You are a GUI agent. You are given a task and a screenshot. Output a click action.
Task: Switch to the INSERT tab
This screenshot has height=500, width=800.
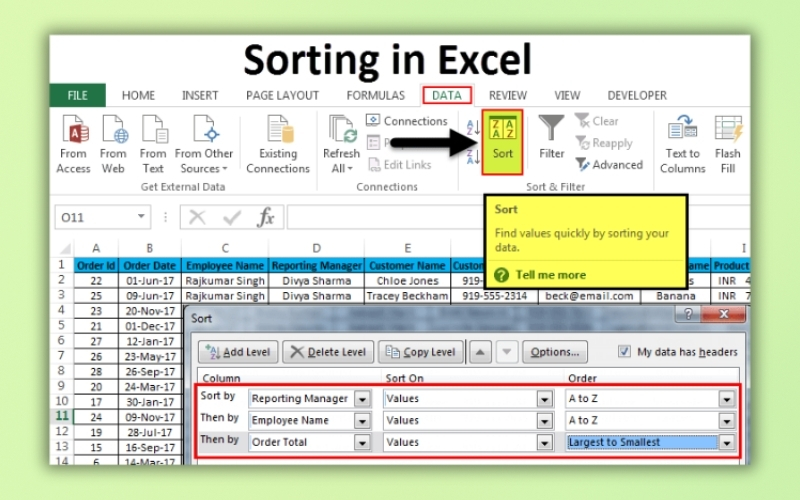[200, 95]
